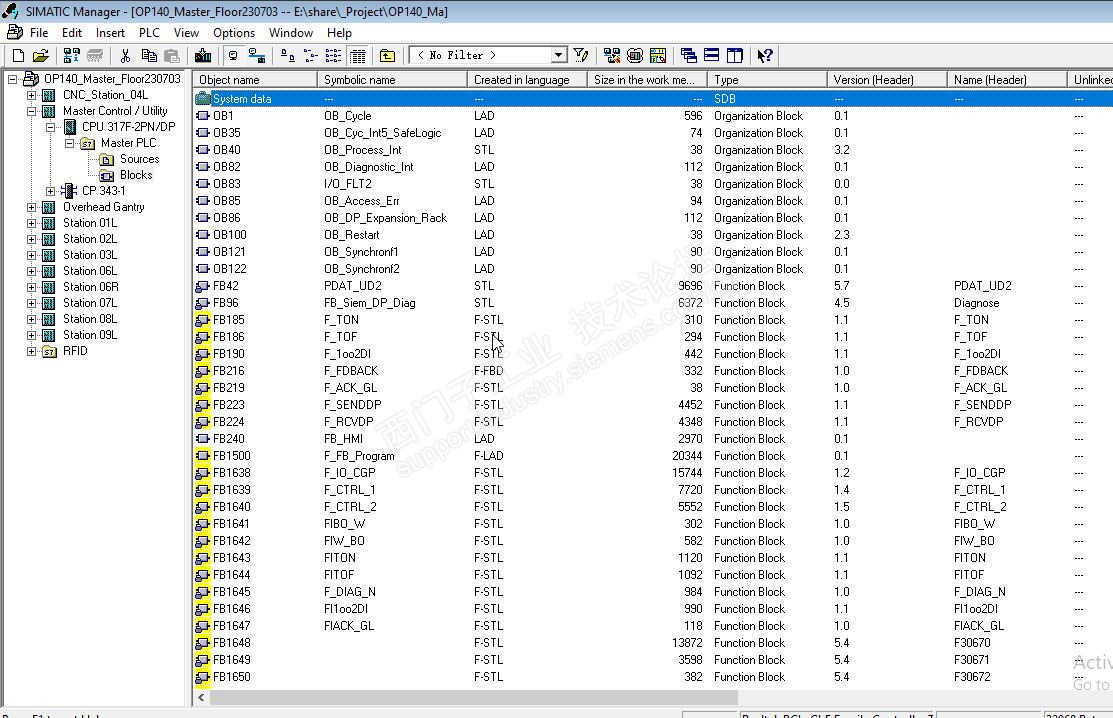Cascade windows using the toolbar icon
The height and width of the screenshot is (718, 1113).
click(x=689, y=55)
